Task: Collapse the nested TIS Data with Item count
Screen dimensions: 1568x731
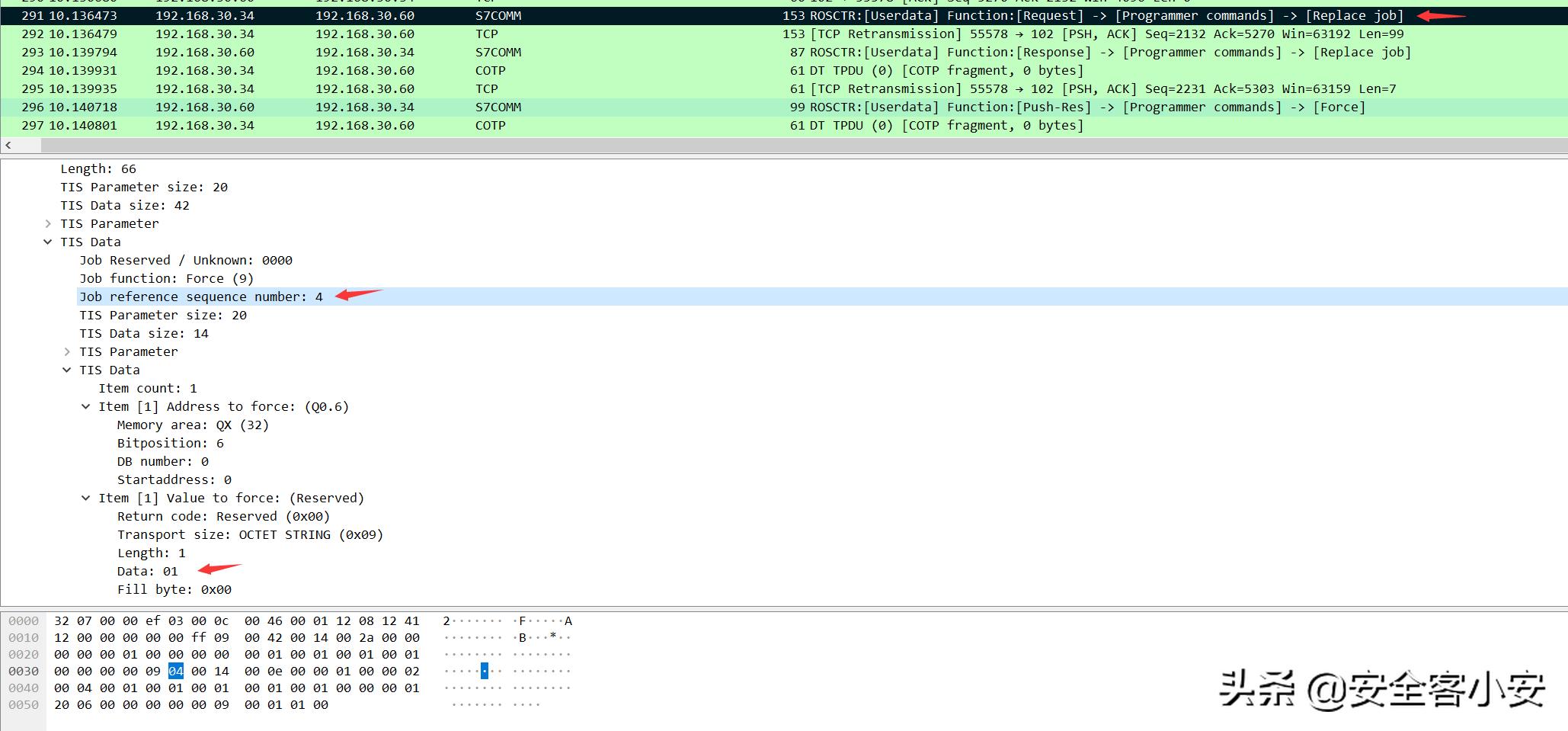Action: (x=67, y=370)
